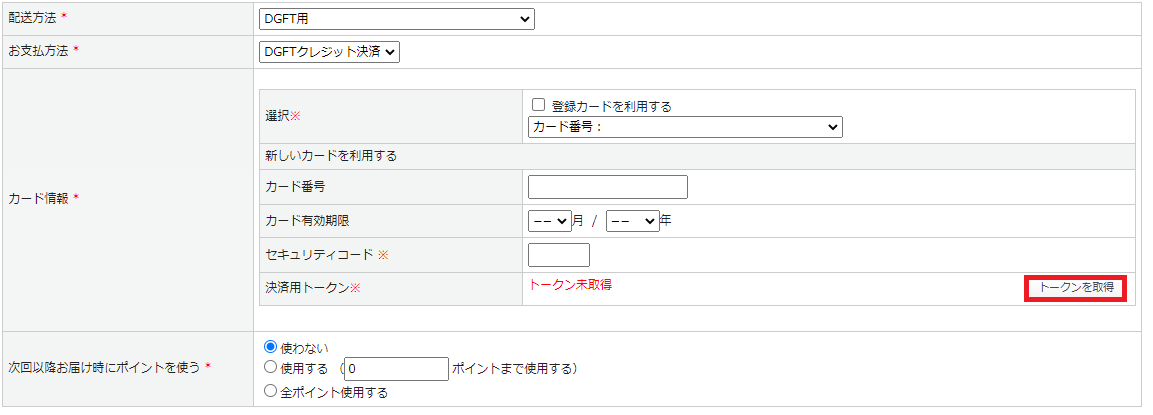Select the 使用する points radio button
The image size is (1153, 415).
tap(270, 368)
